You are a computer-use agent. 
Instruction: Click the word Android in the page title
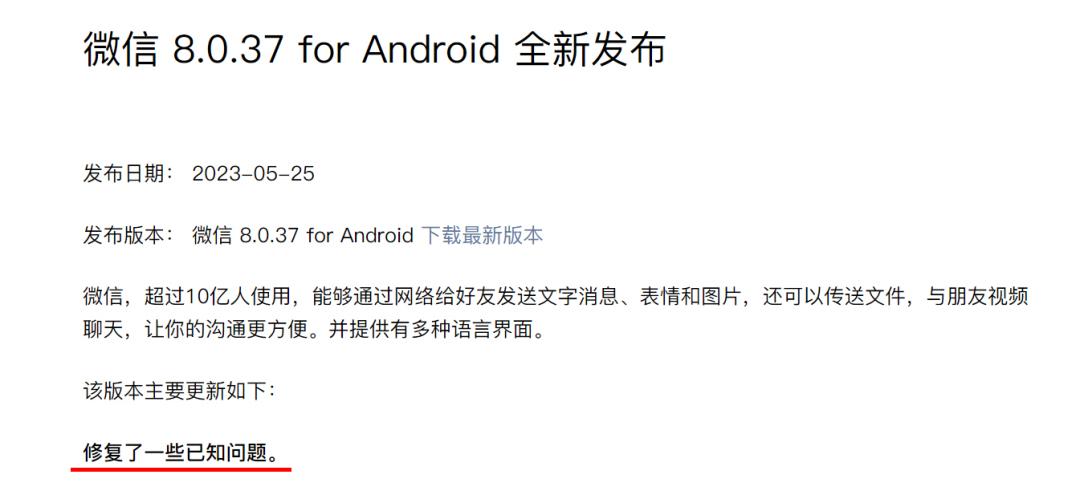click(x=430, y=50)
